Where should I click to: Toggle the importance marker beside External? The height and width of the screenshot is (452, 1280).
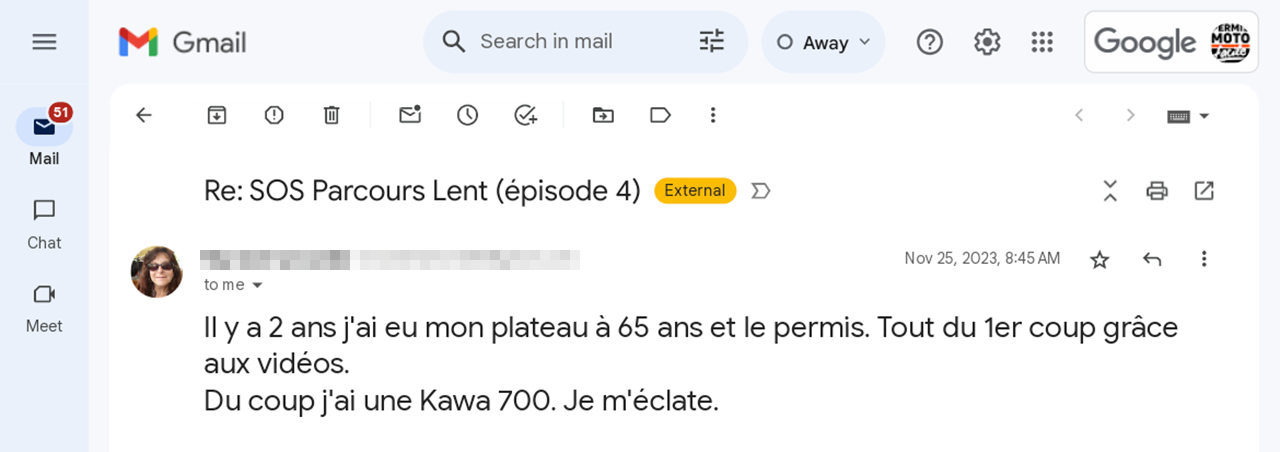point(761,190)
